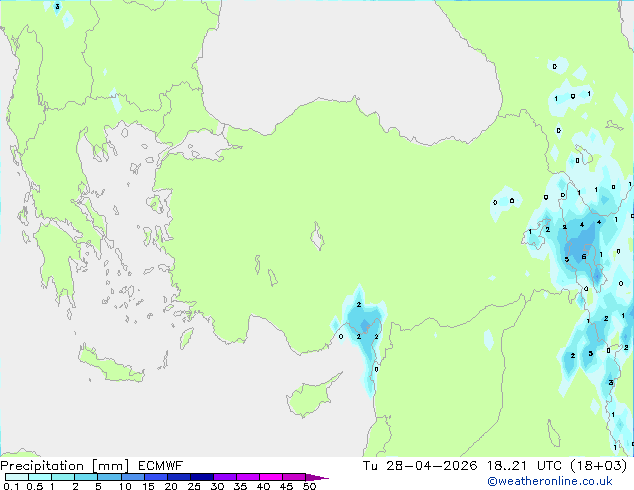Click the 25–30 mm dark navy swatch

coord(202,477)
